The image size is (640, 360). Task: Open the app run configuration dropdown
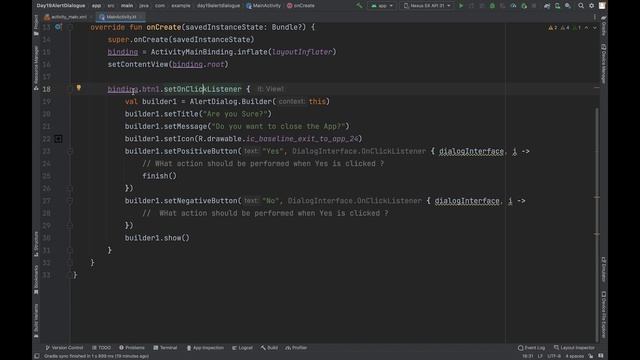[382, 6]
